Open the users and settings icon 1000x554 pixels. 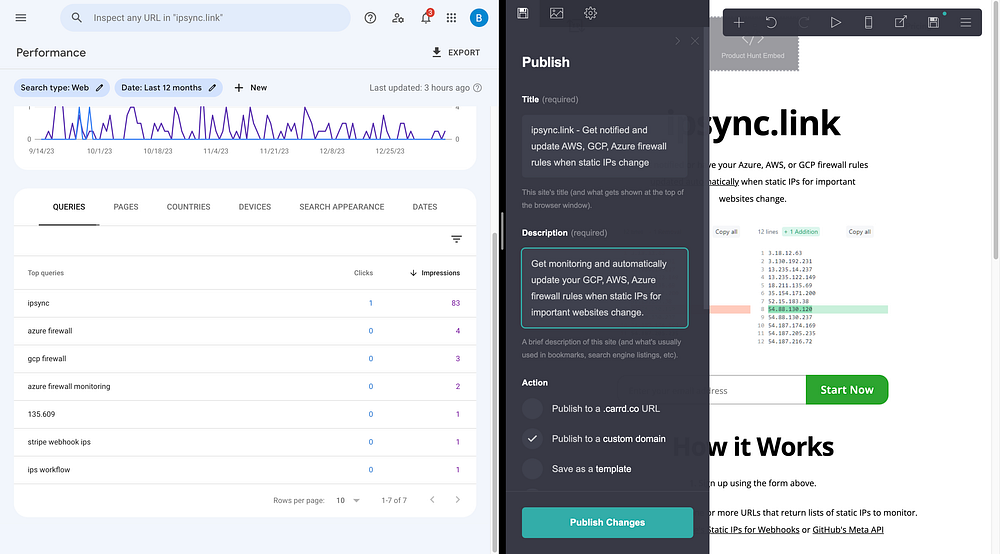click(x=398, y=18)
